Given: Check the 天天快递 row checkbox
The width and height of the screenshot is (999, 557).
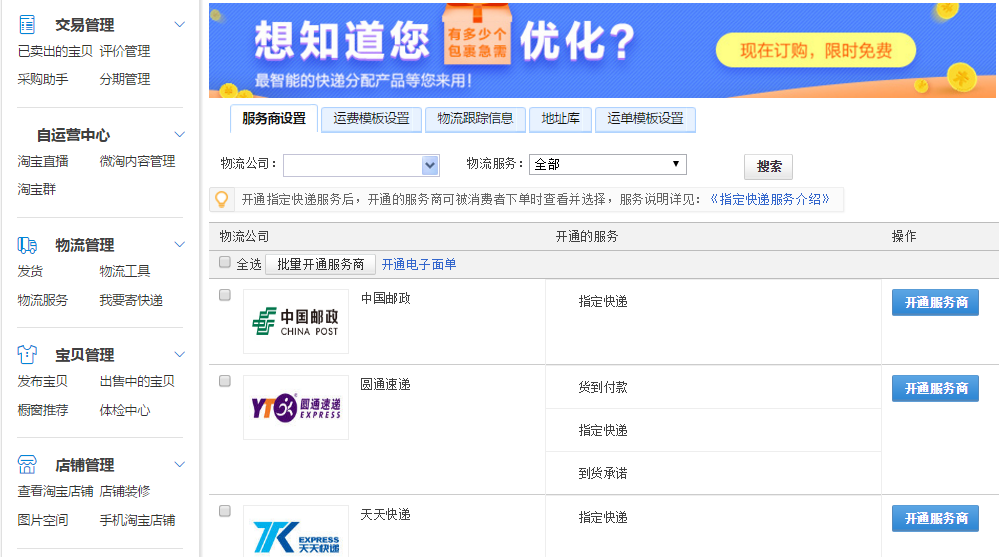Looking at the screenshot, I should (224, 510).
